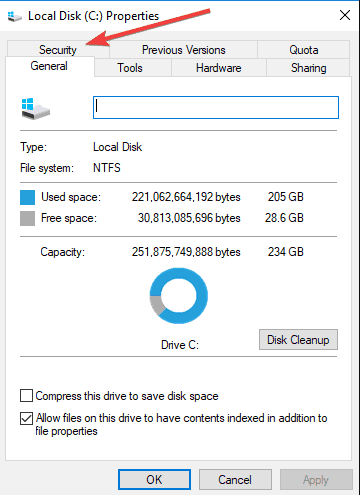Click the blue Used space color square
360x495 pixels.
point(27,197)
